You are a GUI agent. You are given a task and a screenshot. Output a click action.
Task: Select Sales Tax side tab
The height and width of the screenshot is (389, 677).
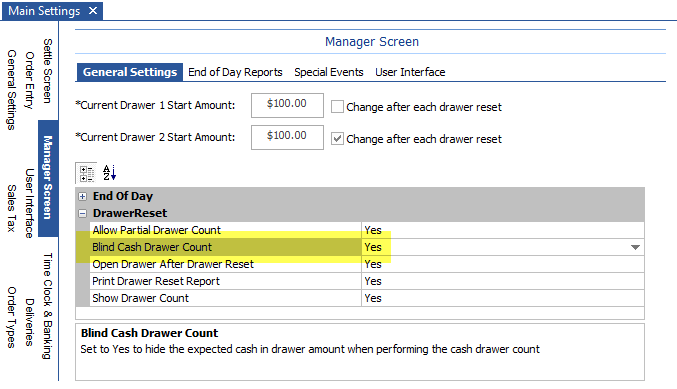tap(12, 208)
